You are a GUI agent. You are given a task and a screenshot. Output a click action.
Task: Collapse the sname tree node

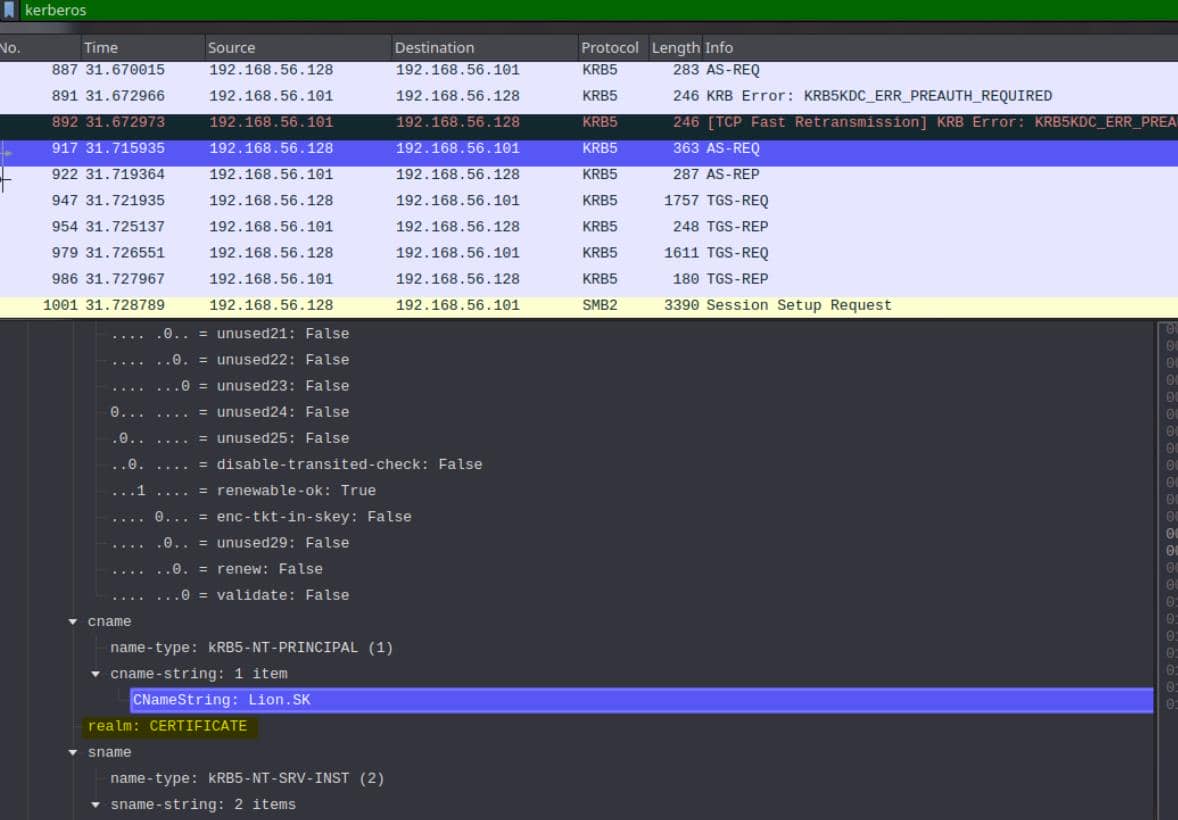[x=73, y=752]
